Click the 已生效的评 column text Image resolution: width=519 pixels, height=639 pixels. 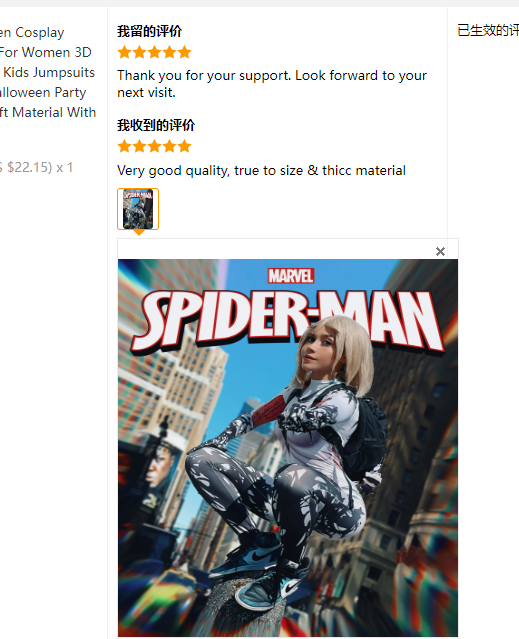tap(488, 31)
